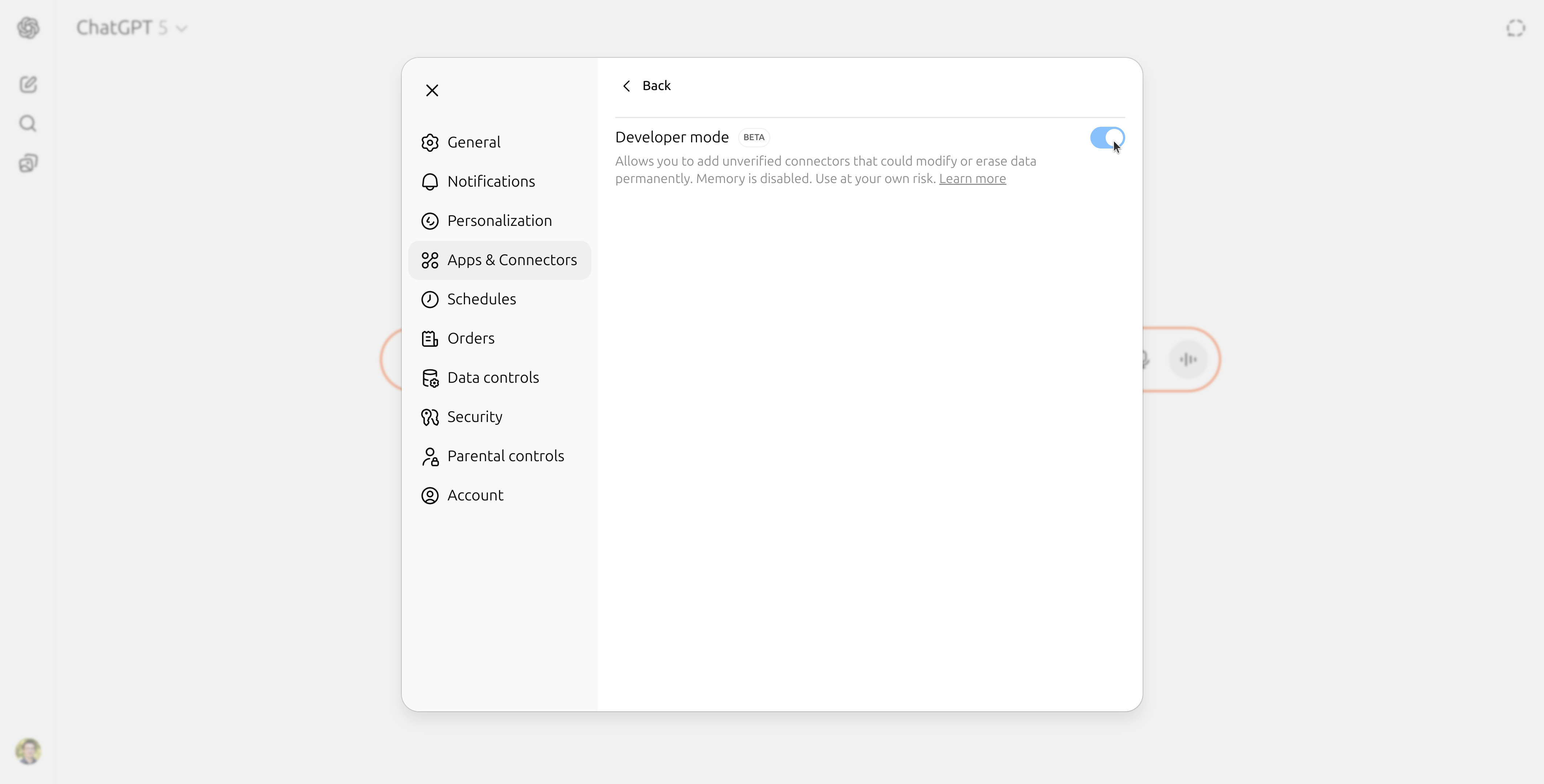The height and width of the screenshot is (784, 1544).
Task: Select the General gear icon
Action: coord(430,142)
